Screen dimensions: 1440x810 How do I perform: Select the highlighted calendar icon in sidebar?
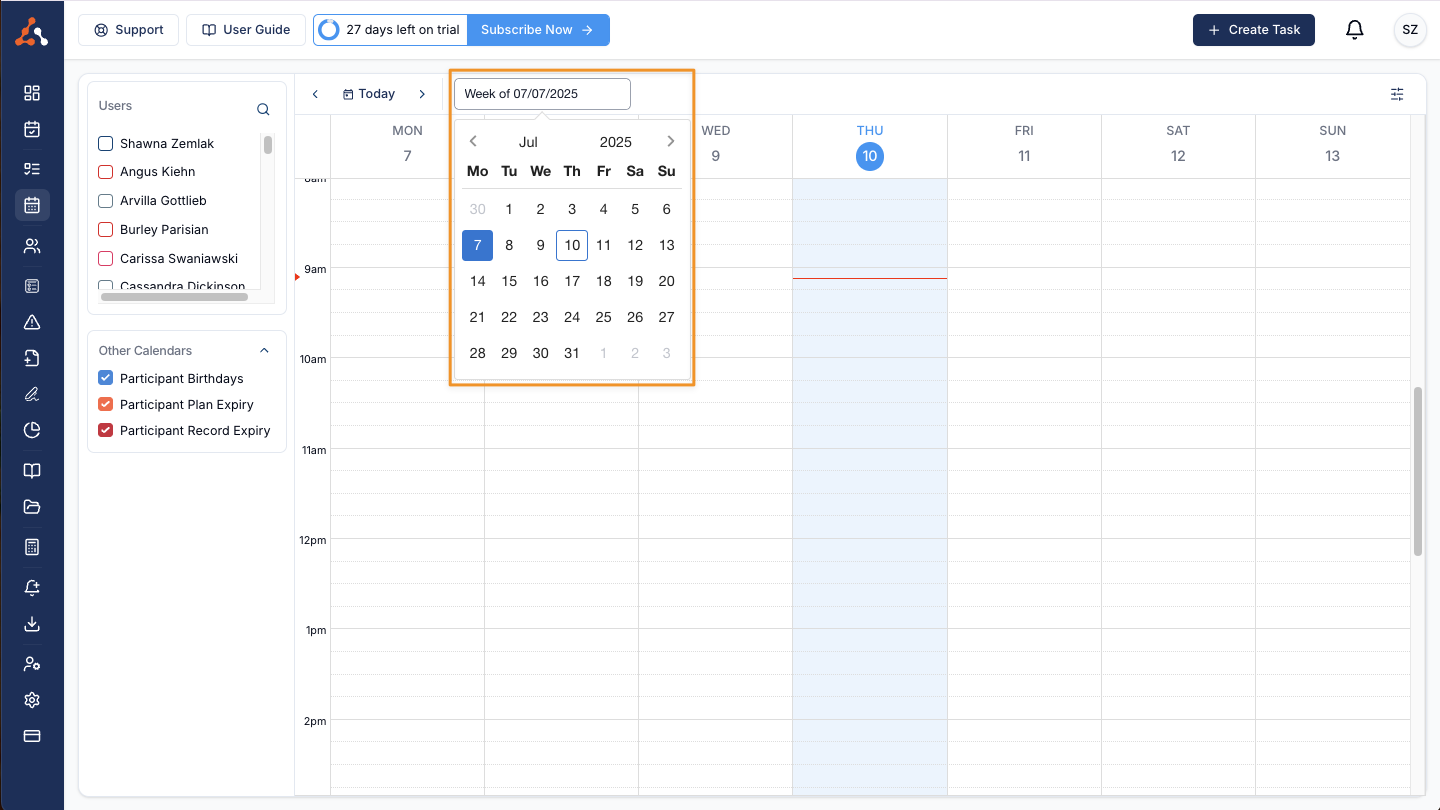pos(32,205)
